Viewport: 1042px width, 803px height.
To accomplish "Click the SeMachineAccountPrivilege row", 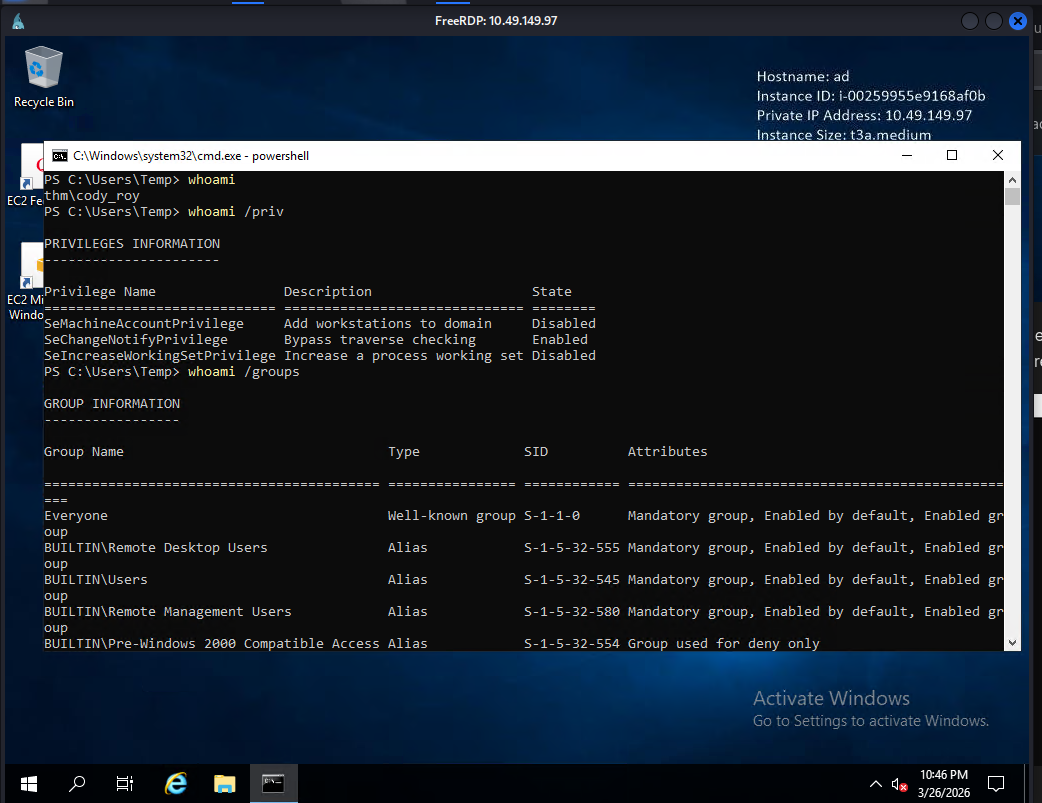I will point(320,324).
